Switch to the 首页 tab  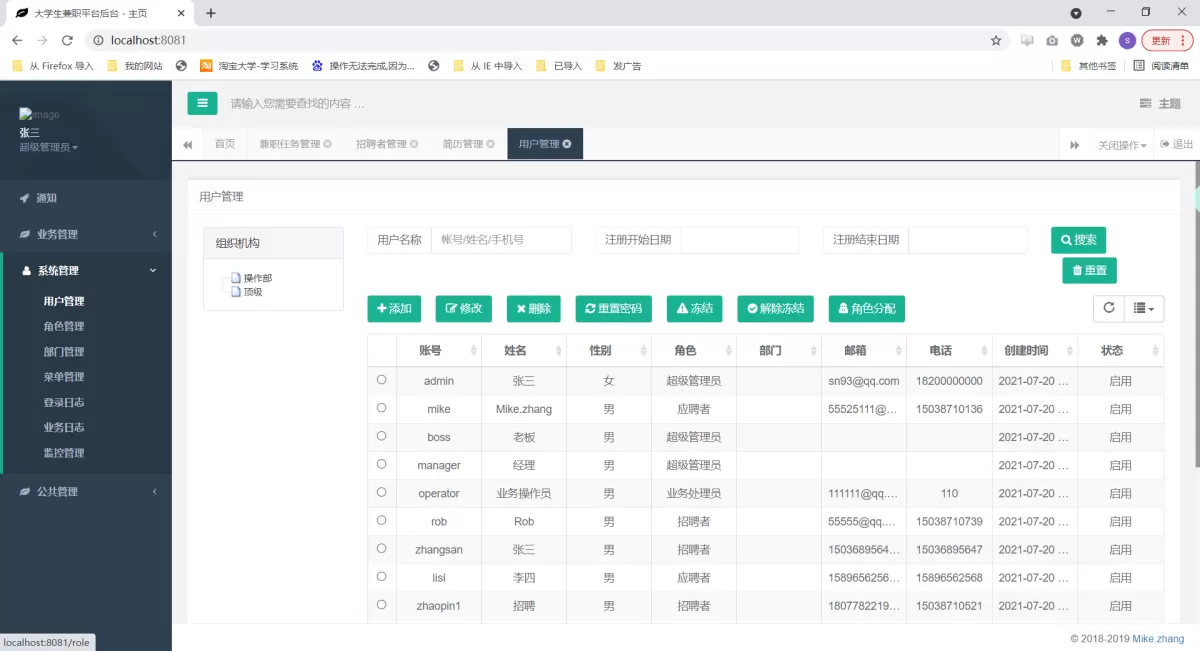click(x=224, y=143)
